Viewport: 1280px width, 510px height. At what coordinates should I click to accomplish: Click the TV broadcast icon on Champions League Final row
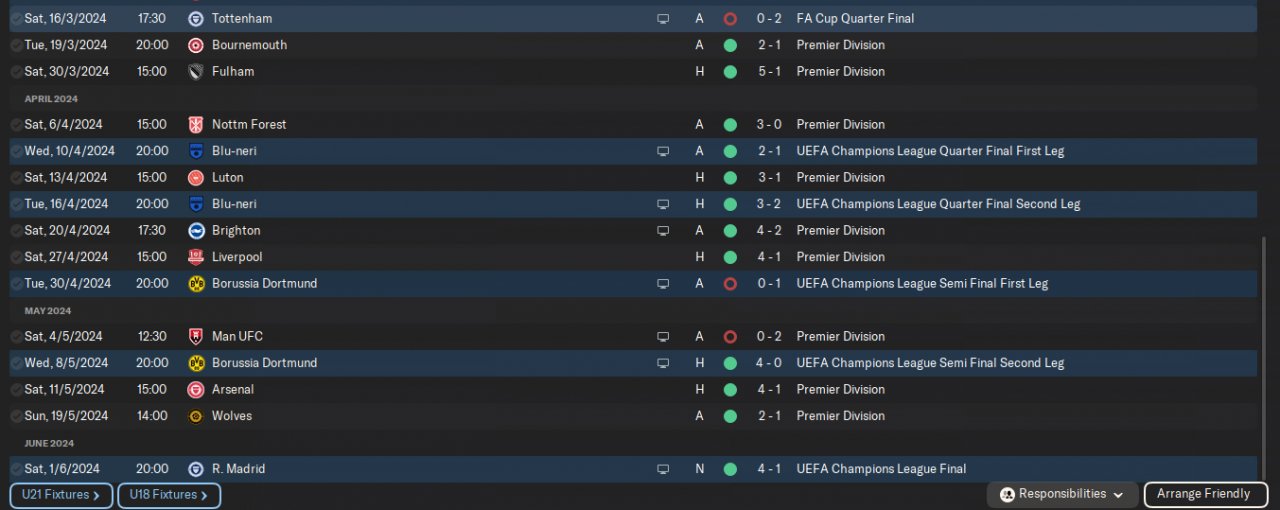click(663, 469)
